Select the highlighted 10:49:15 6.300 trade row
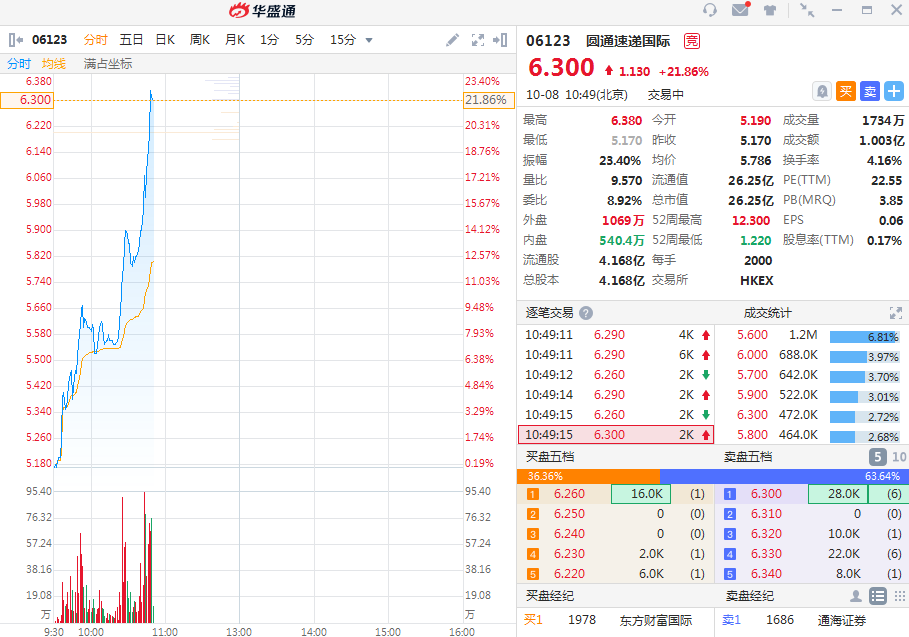The height and width of the screenshot is (637, 909). point(616,435)
